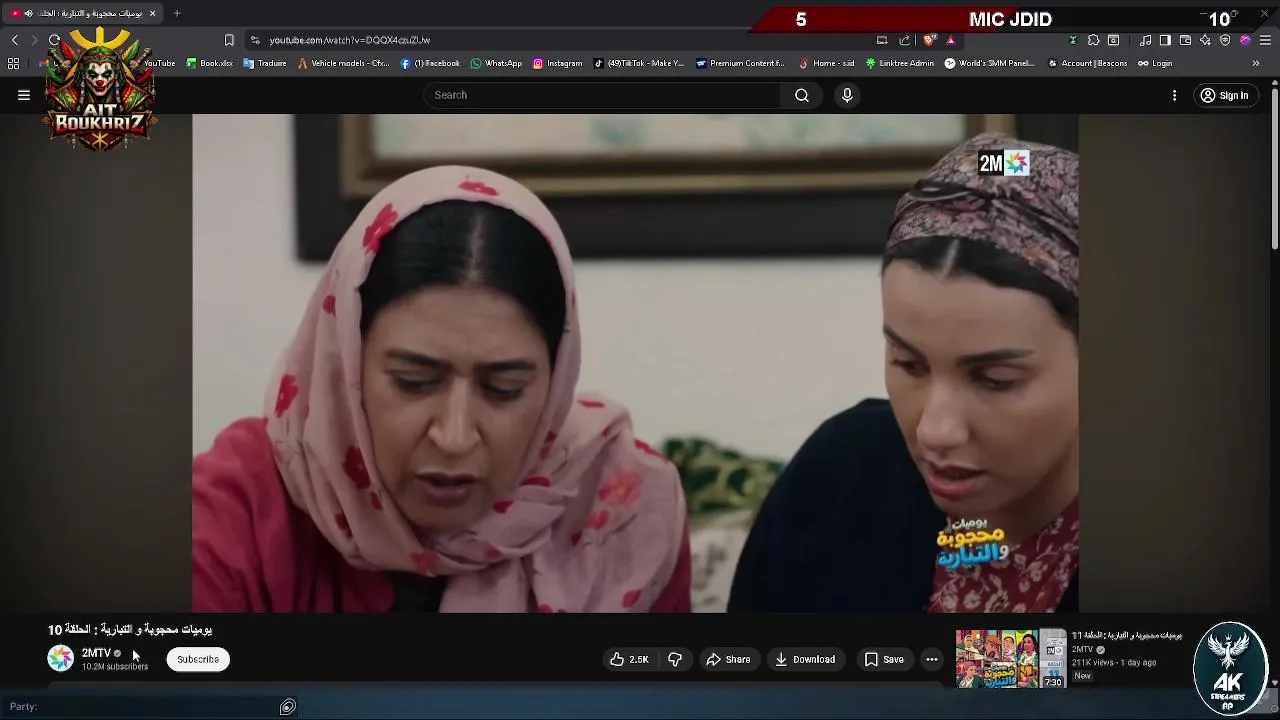
Task: Open more actions ellipsis under the video
Action: point(932,659)
